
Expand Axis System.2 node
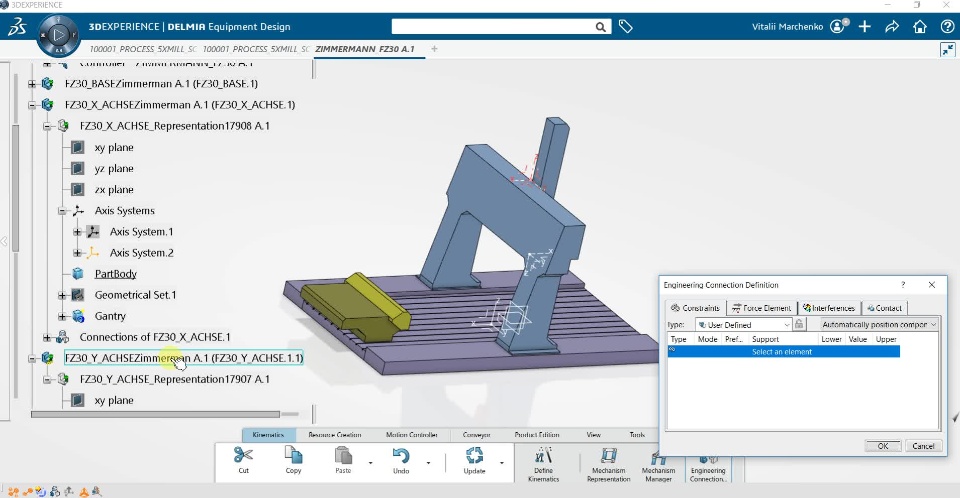tap(77, 252)
